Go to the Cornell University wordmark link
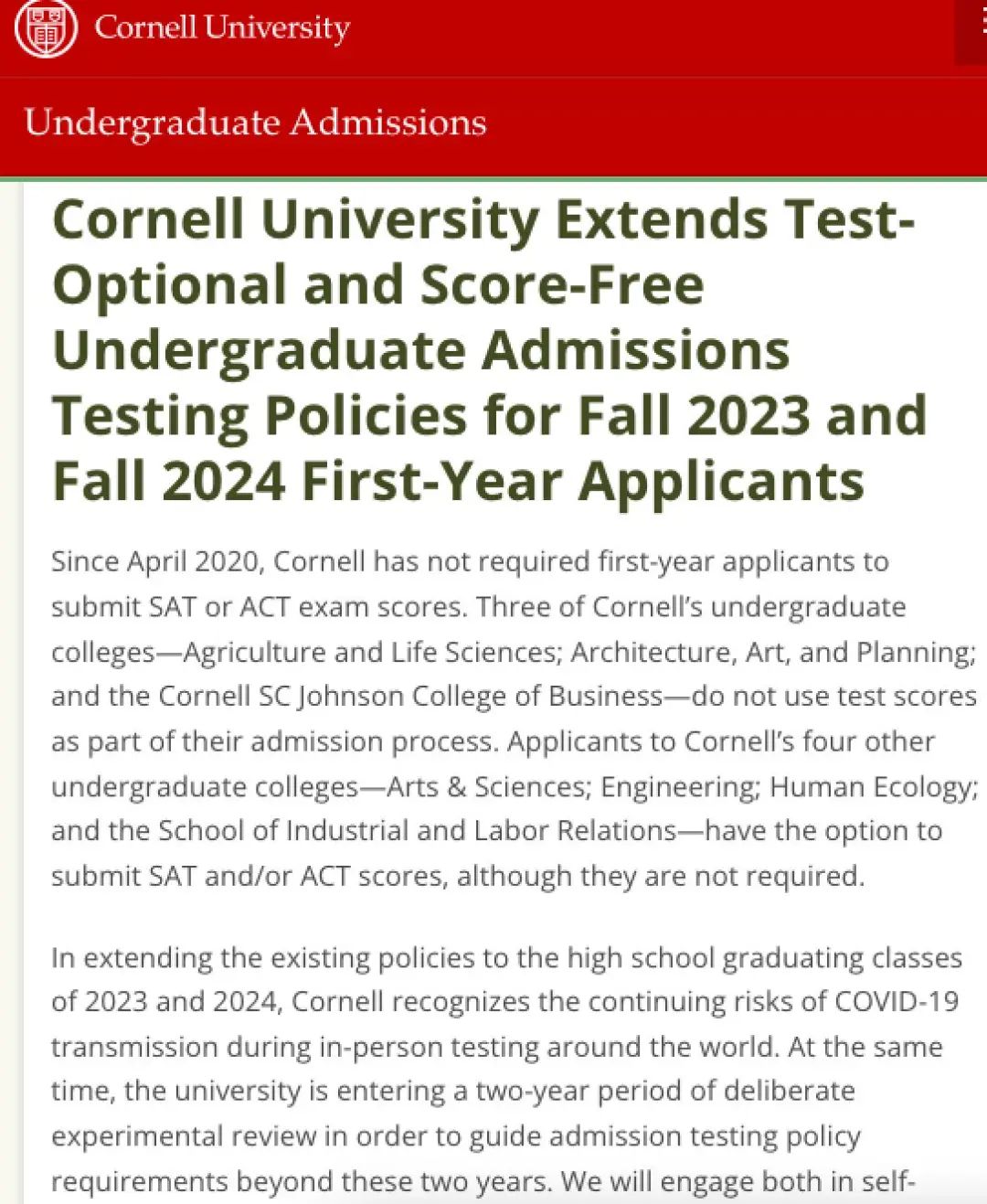 click(222, 27)
